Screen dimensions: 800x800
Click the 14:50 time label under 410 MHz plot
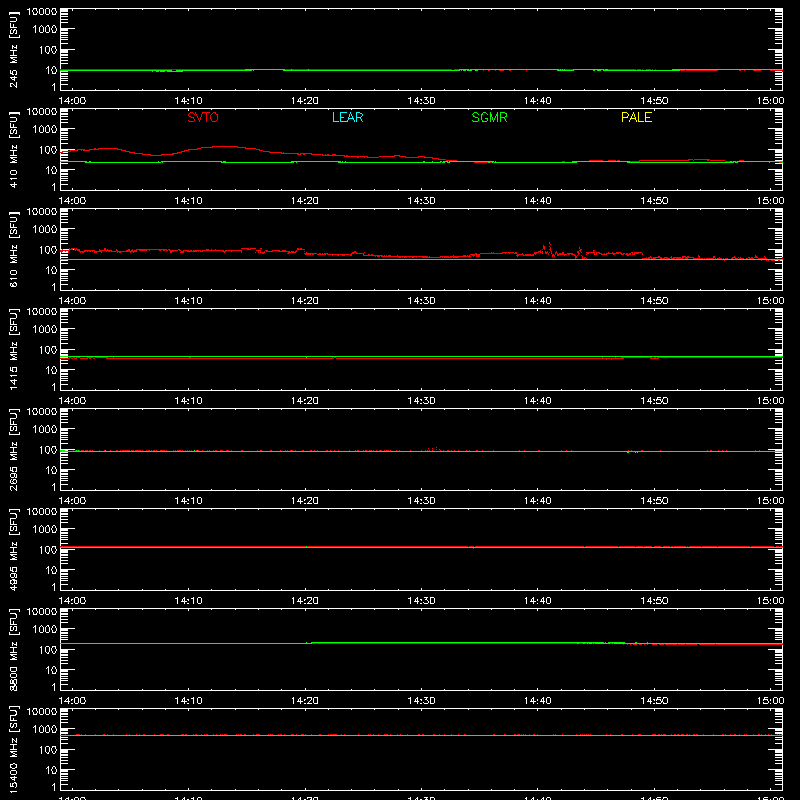654,201
